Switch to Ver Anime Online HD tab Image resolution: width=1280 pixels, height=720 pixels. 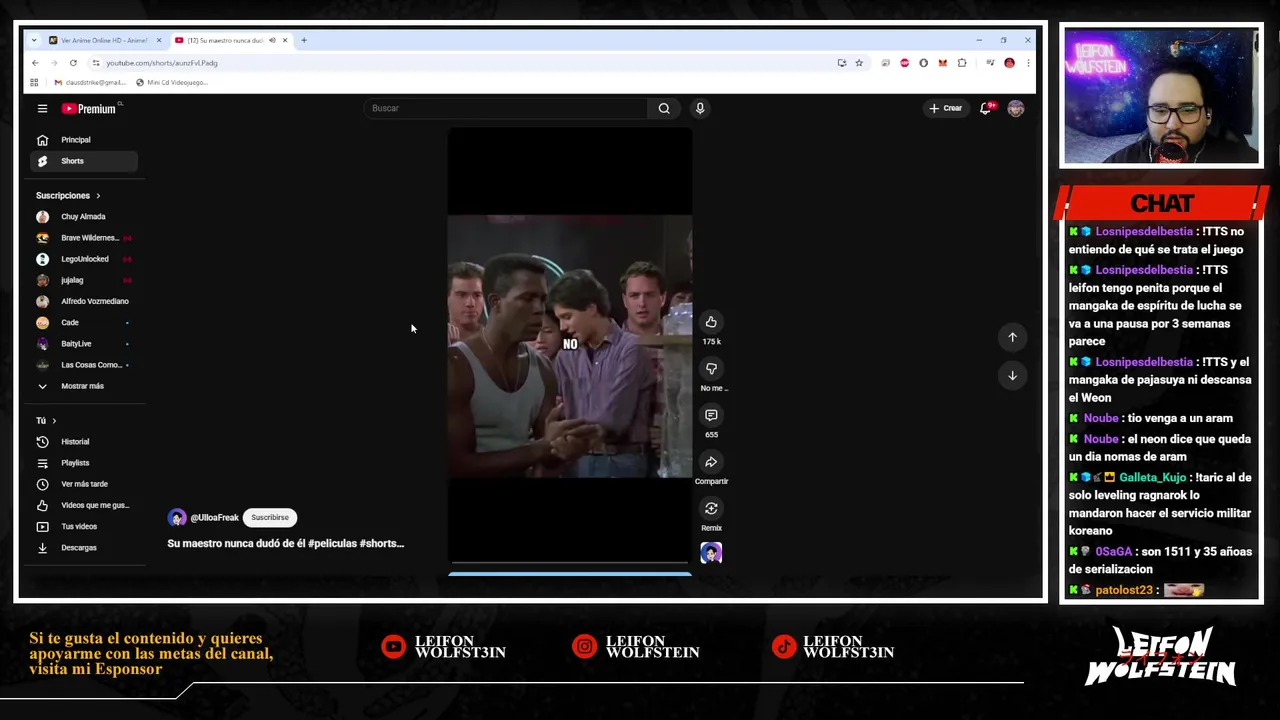pyautogui.click(x=104, y=40)
